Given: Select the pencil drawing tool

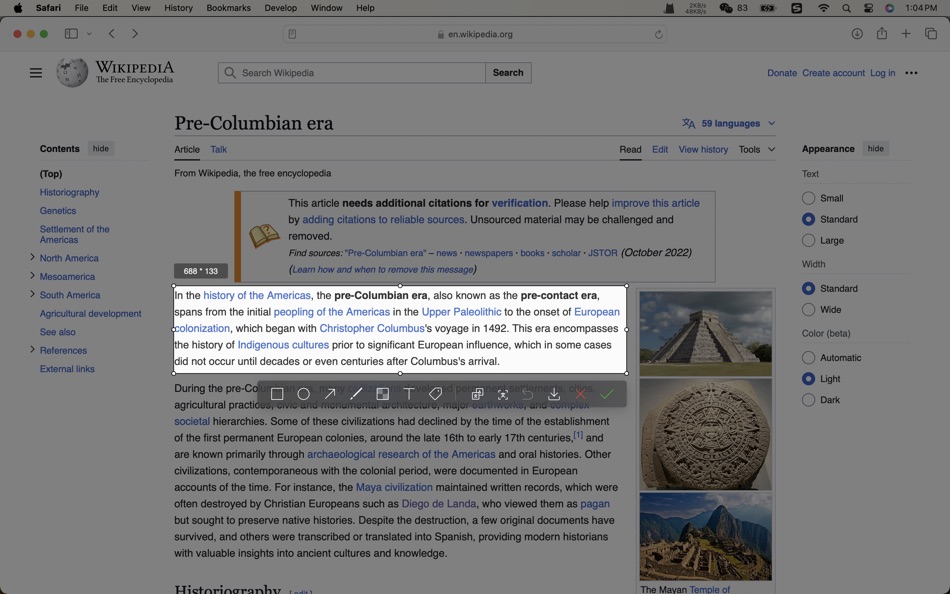Looking at the screenshot, I should pyautogui.click(x=356, y=394).
